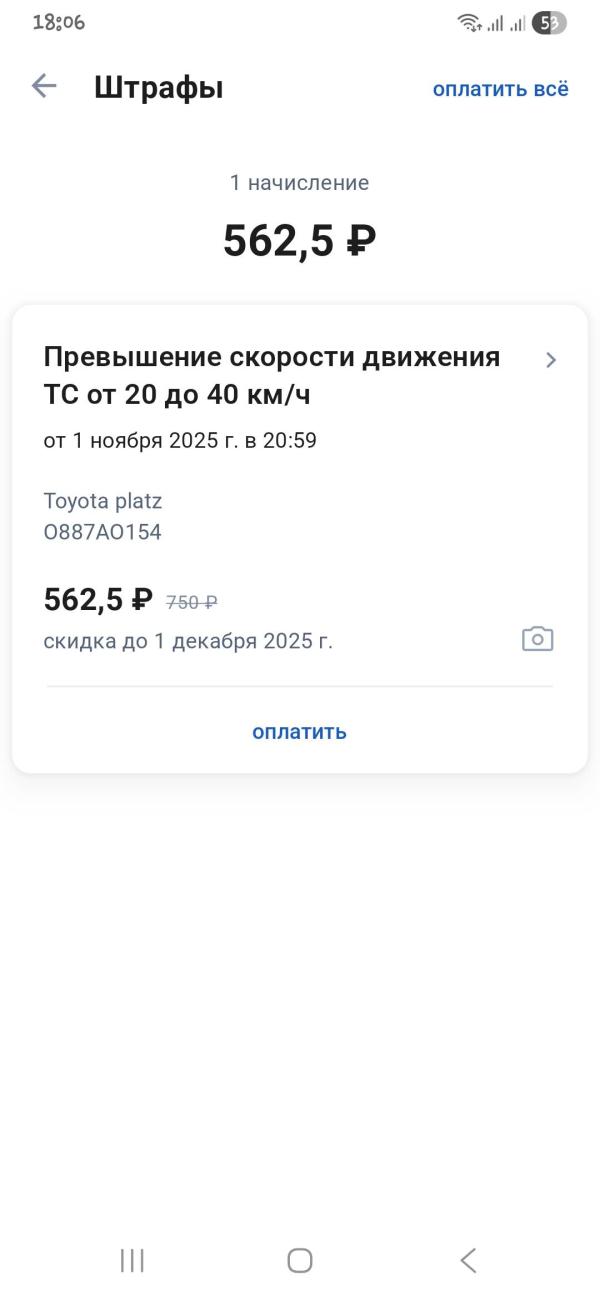Tap the license plate O887AO154
Image resolution: width=600 pixels, height=1299 pixels.
(103, 531)
